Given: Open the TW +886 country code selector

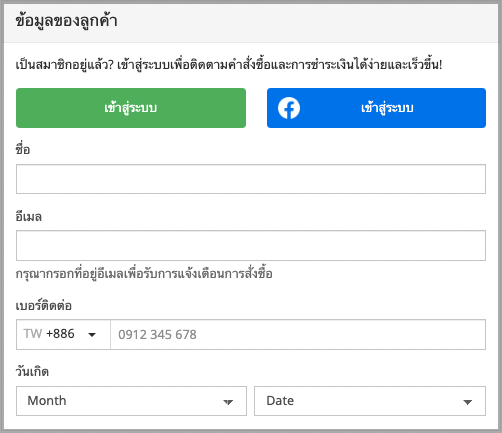Looking at the screenshot, I should pyautogui.click(x=63, y=335).
